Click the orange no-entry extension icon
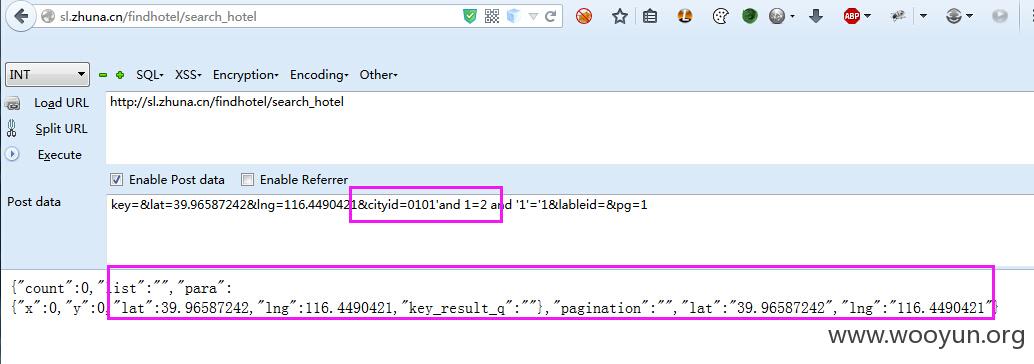 (584, 16)
